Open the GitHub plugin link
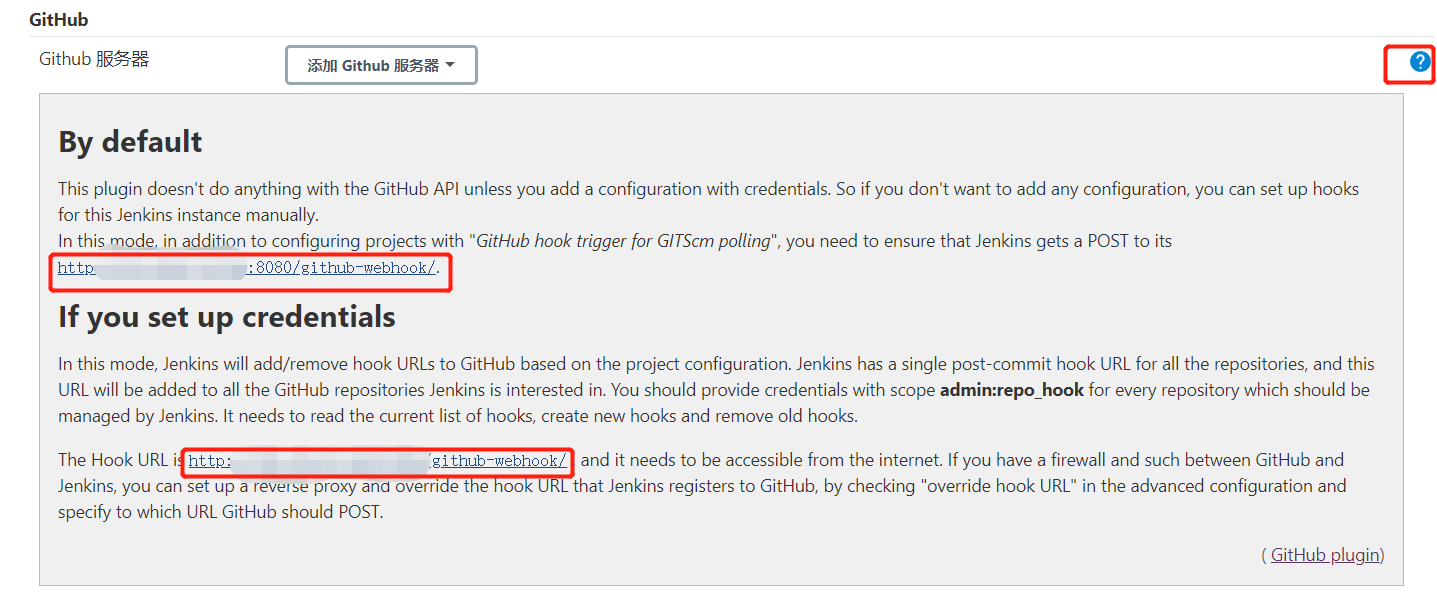The width and height of the screenshot is (1437, 602). (1325, 554)
